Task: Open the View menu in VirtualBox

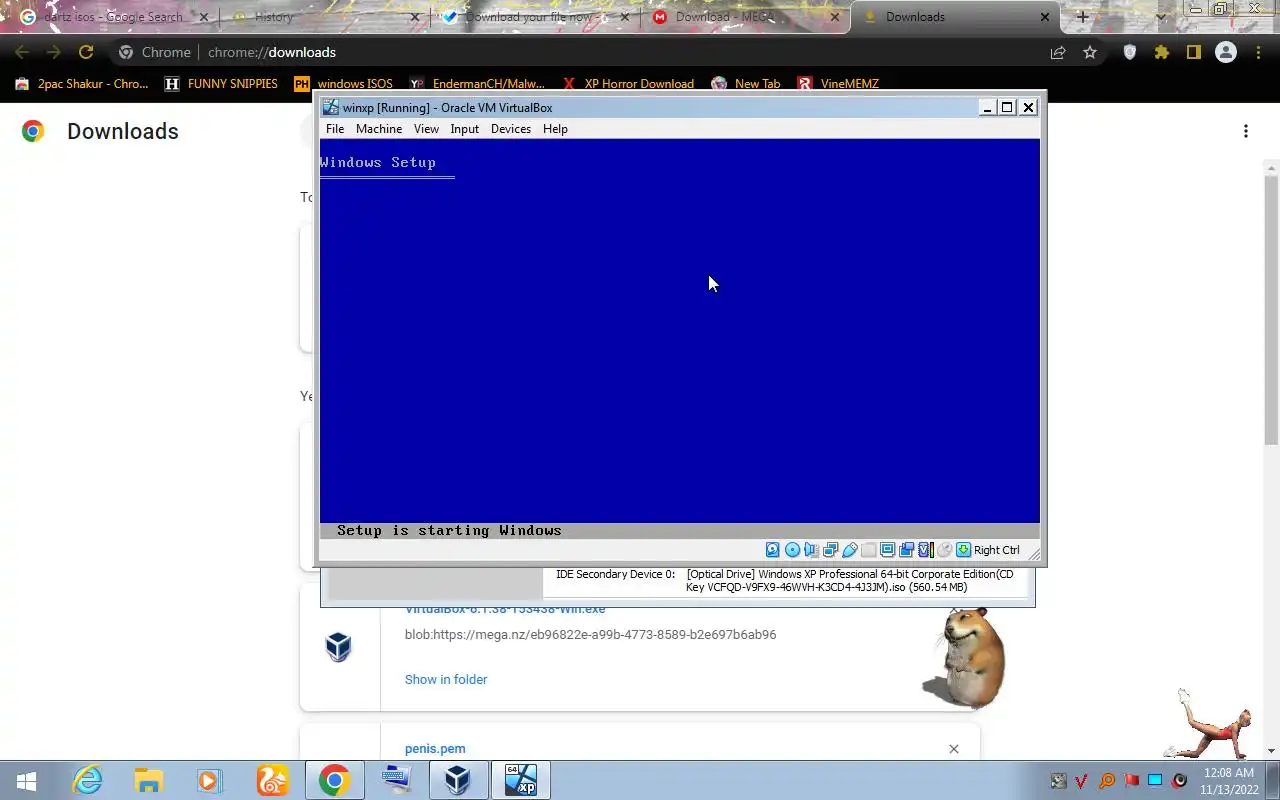Action: [x=426, y=129]
